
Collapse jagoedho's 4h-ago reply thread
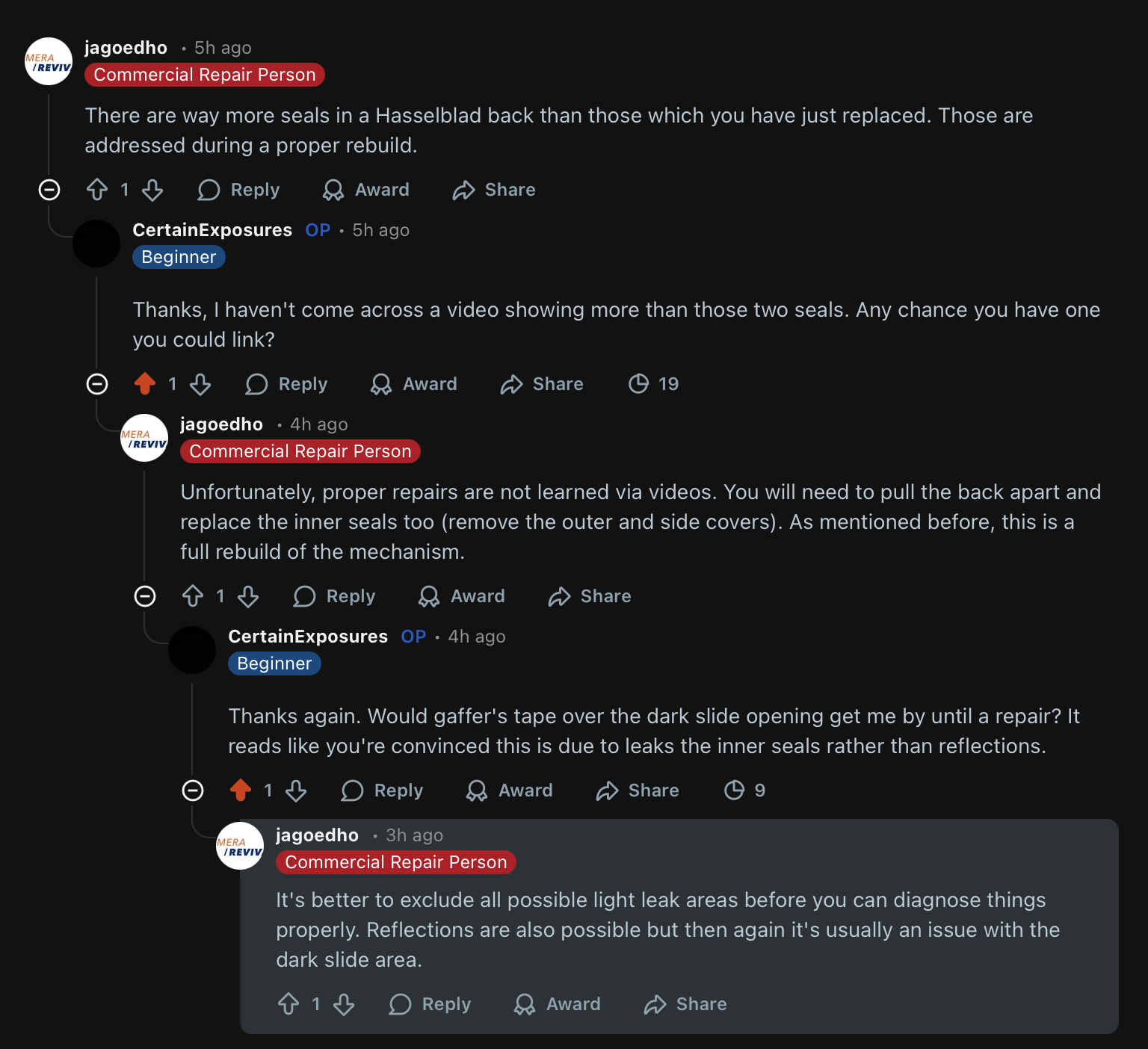(145, 596)
